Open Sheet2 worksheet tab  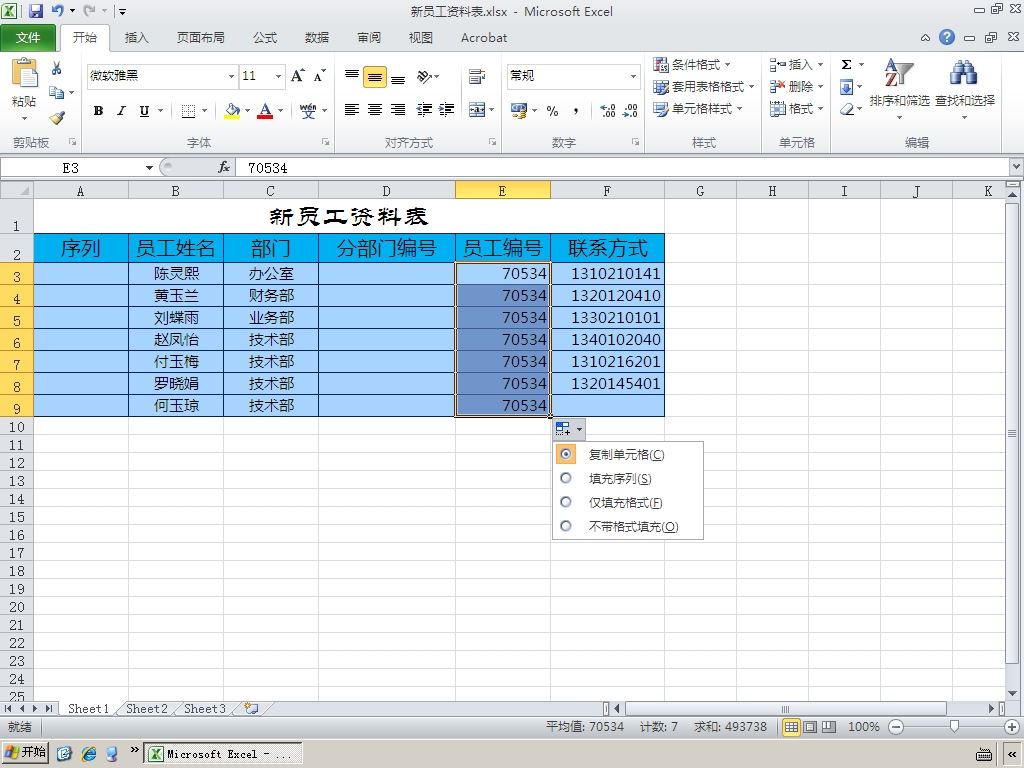146,709
